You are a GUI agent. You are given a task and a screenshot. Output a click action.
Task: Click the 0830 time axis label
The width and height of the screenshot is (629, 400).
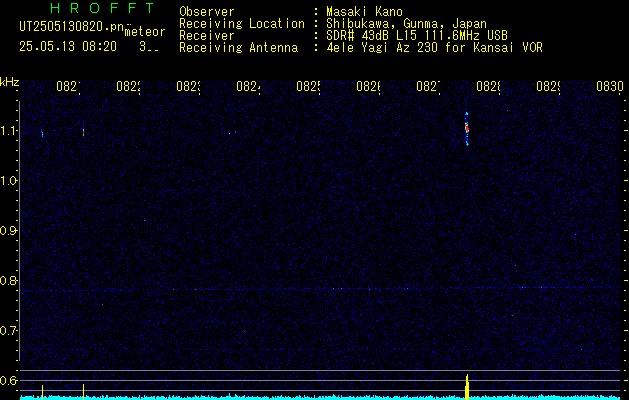(610, 86)
